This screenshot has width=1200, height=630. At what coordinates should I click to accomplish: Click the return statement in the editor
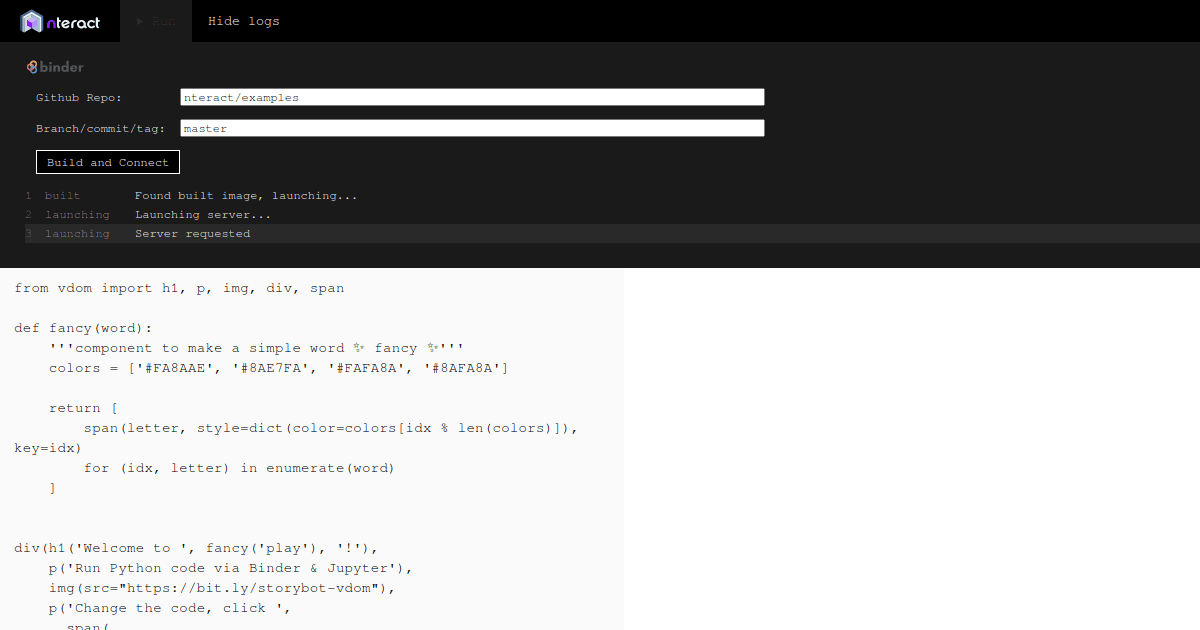click(x=76, y=407)
